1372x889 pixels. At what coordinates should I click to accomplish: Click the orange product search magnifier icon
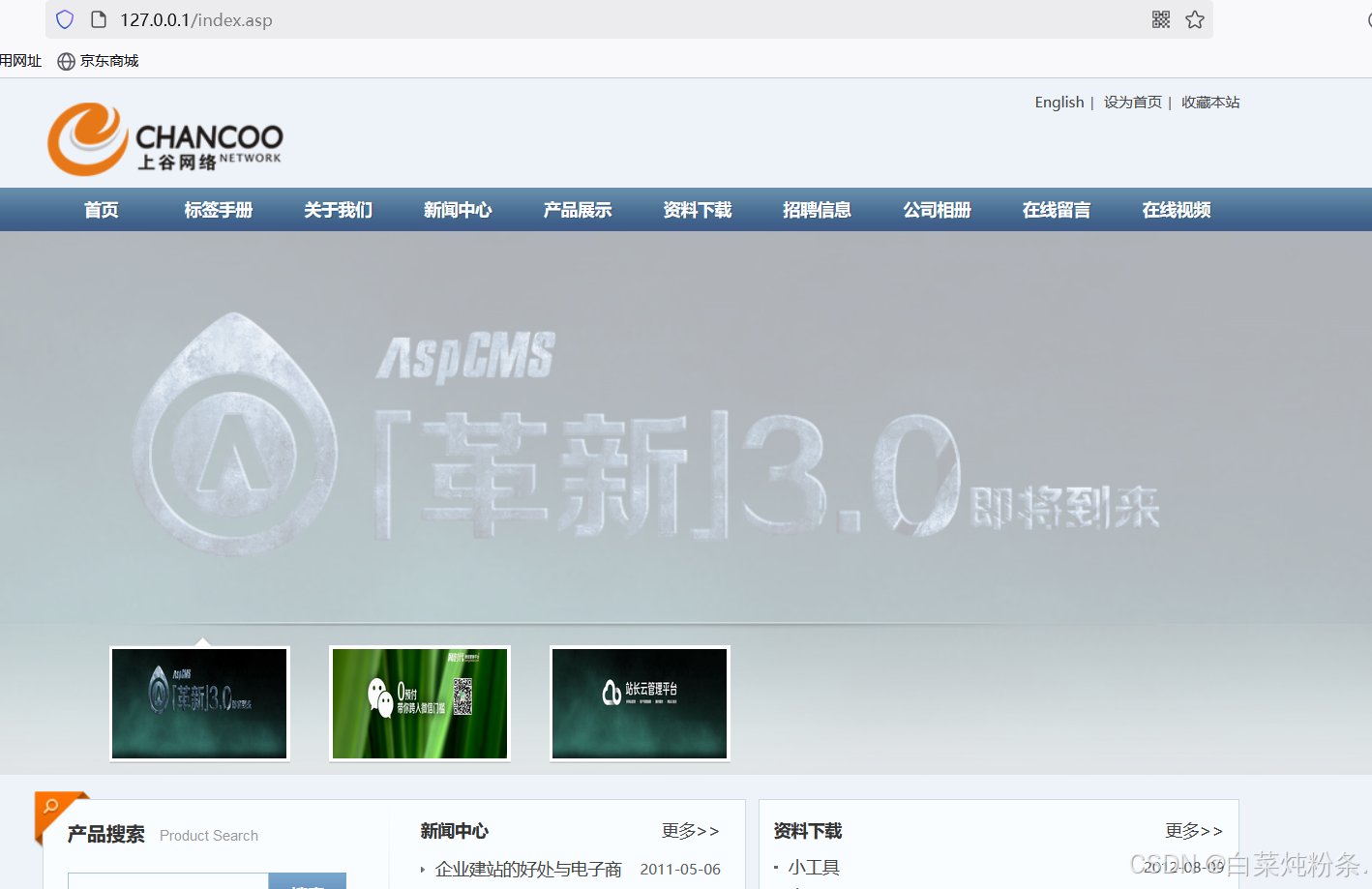click(x=51, y=807)
